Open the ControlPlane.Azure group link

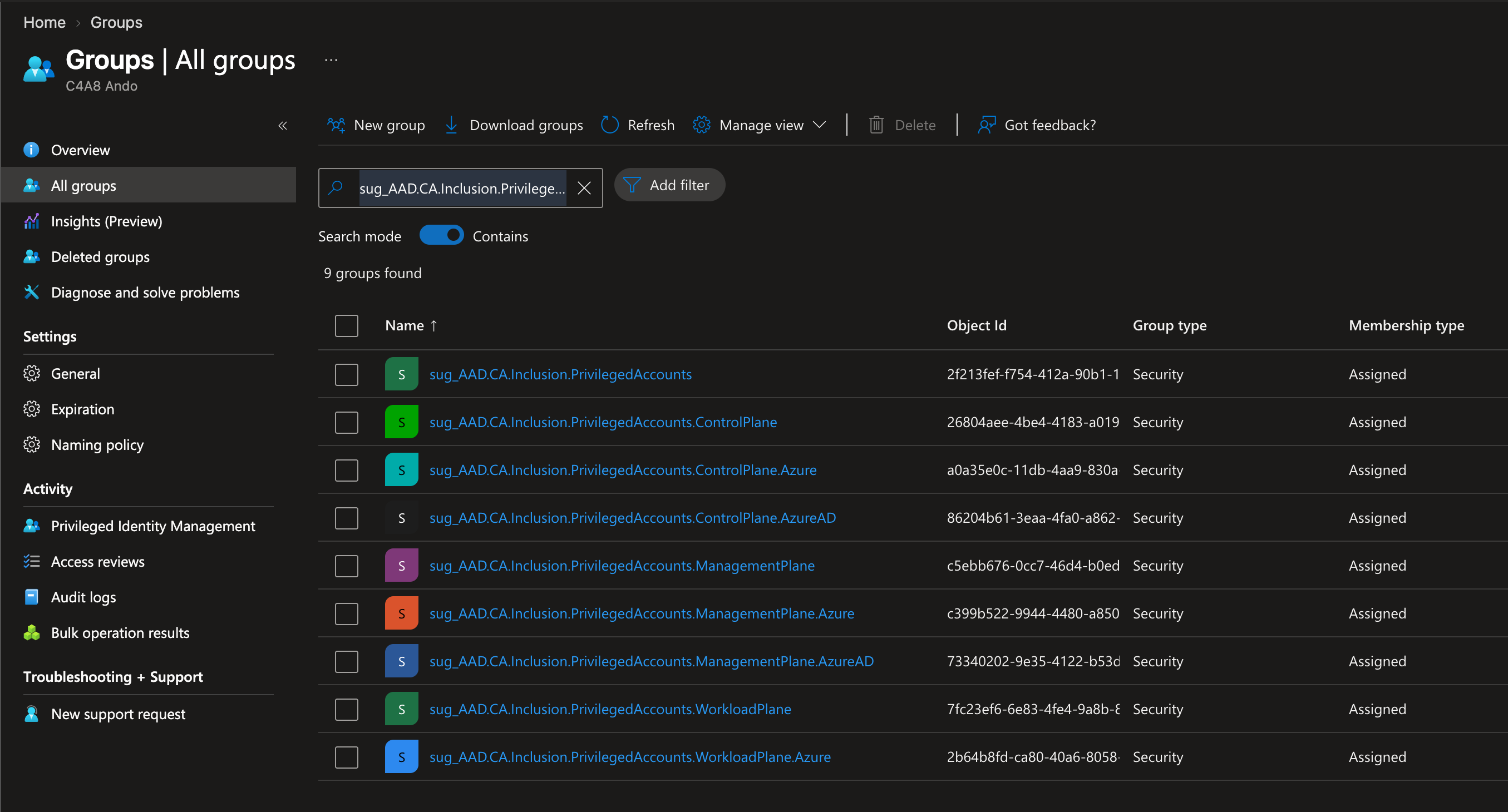[x=623, y=470]
